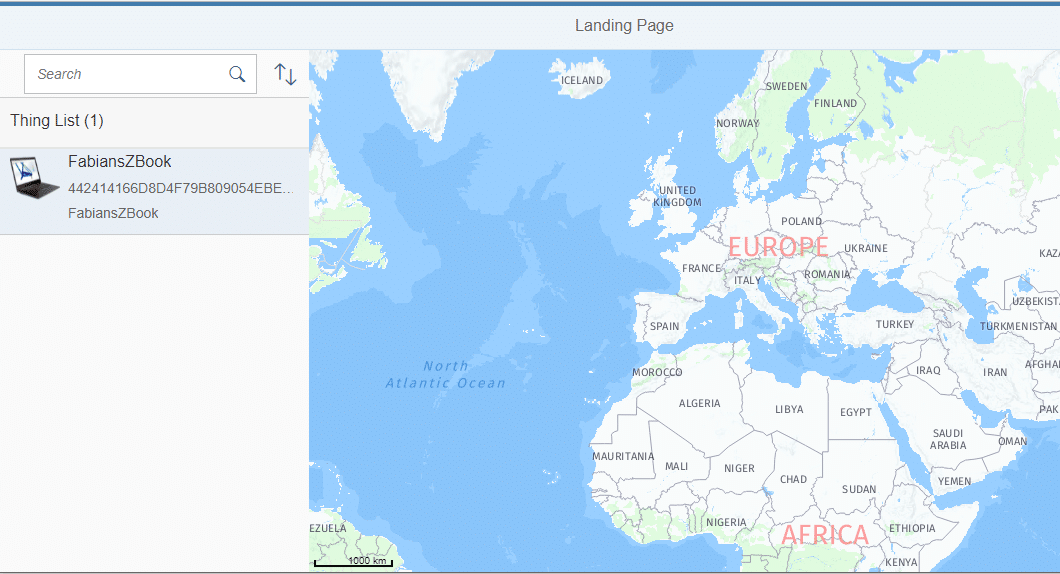Click TURKEY on the map
Screen dimensions: 1060x574
point(895,324)
